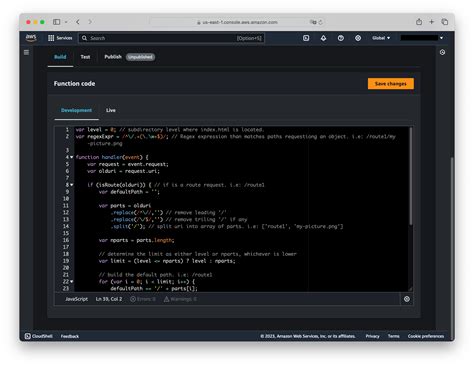Viewport: 474px width, 367px height.
Task: Toggle the Safari sidebar icon
Action: pos(56,22)
